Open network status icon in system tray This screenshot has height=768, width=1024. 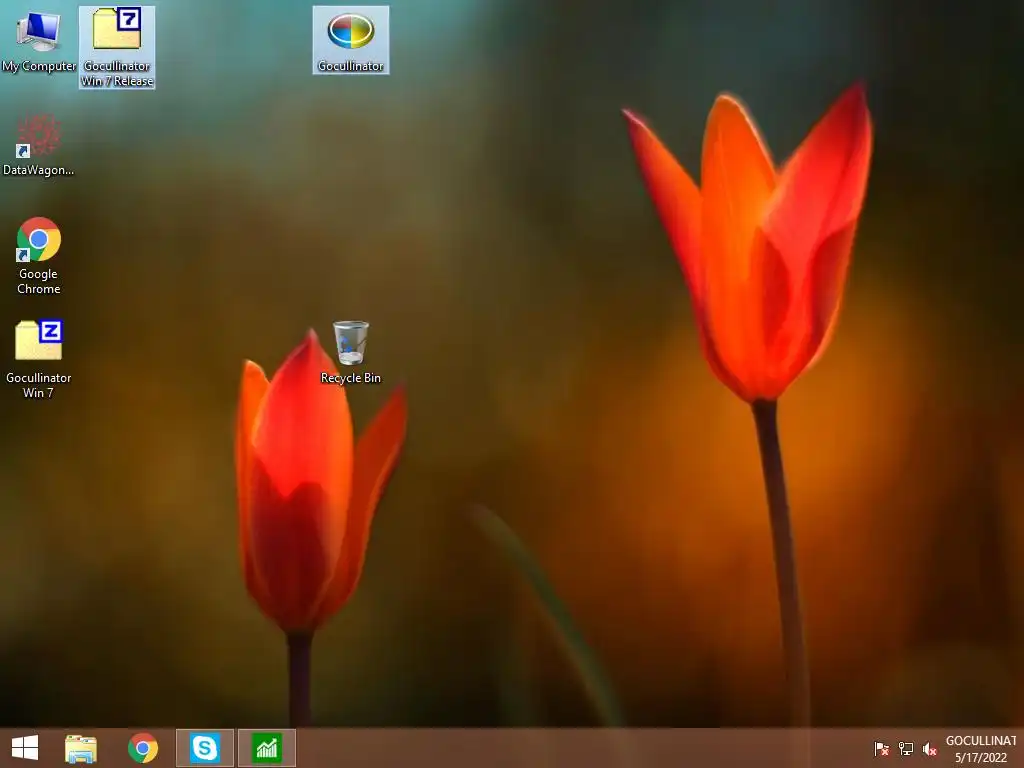906,749
